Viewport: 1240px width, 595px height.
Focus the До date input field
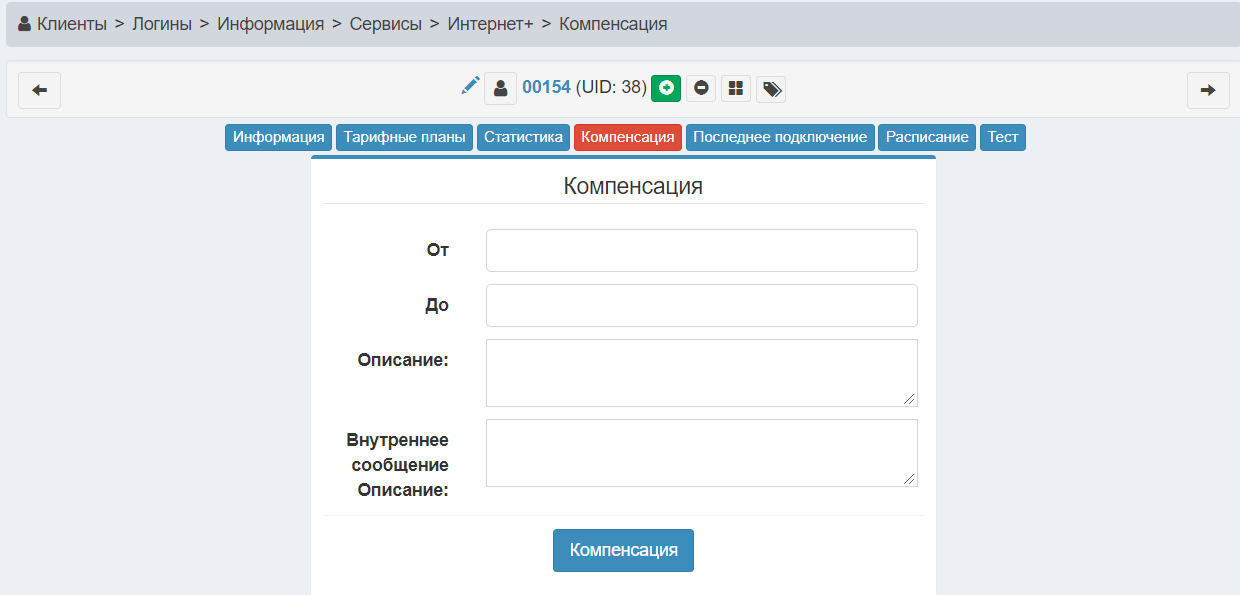tap(701, 305)
